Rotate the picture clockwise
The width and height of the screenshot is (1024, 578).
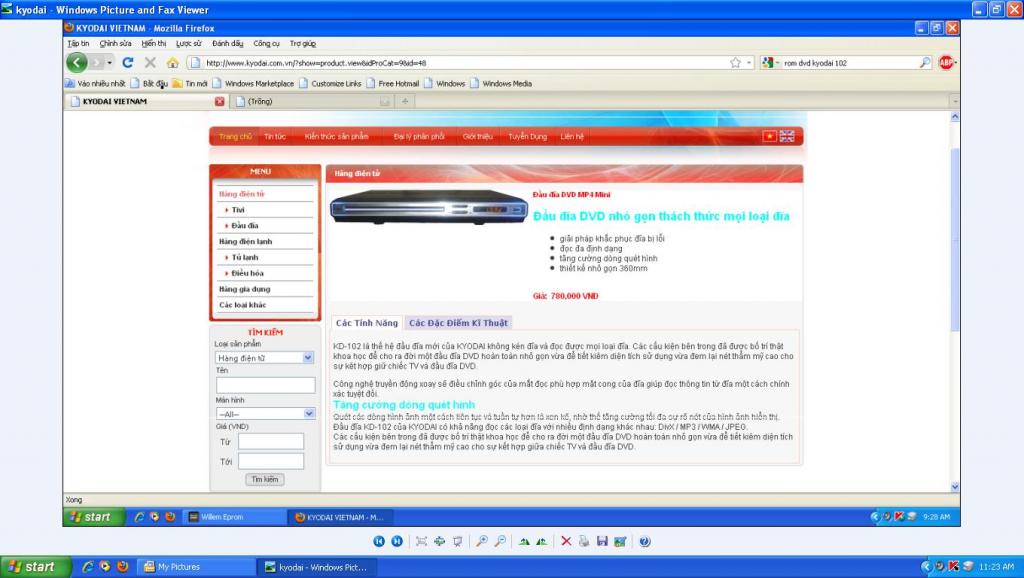pyautogui.click(x=524, y=541)
